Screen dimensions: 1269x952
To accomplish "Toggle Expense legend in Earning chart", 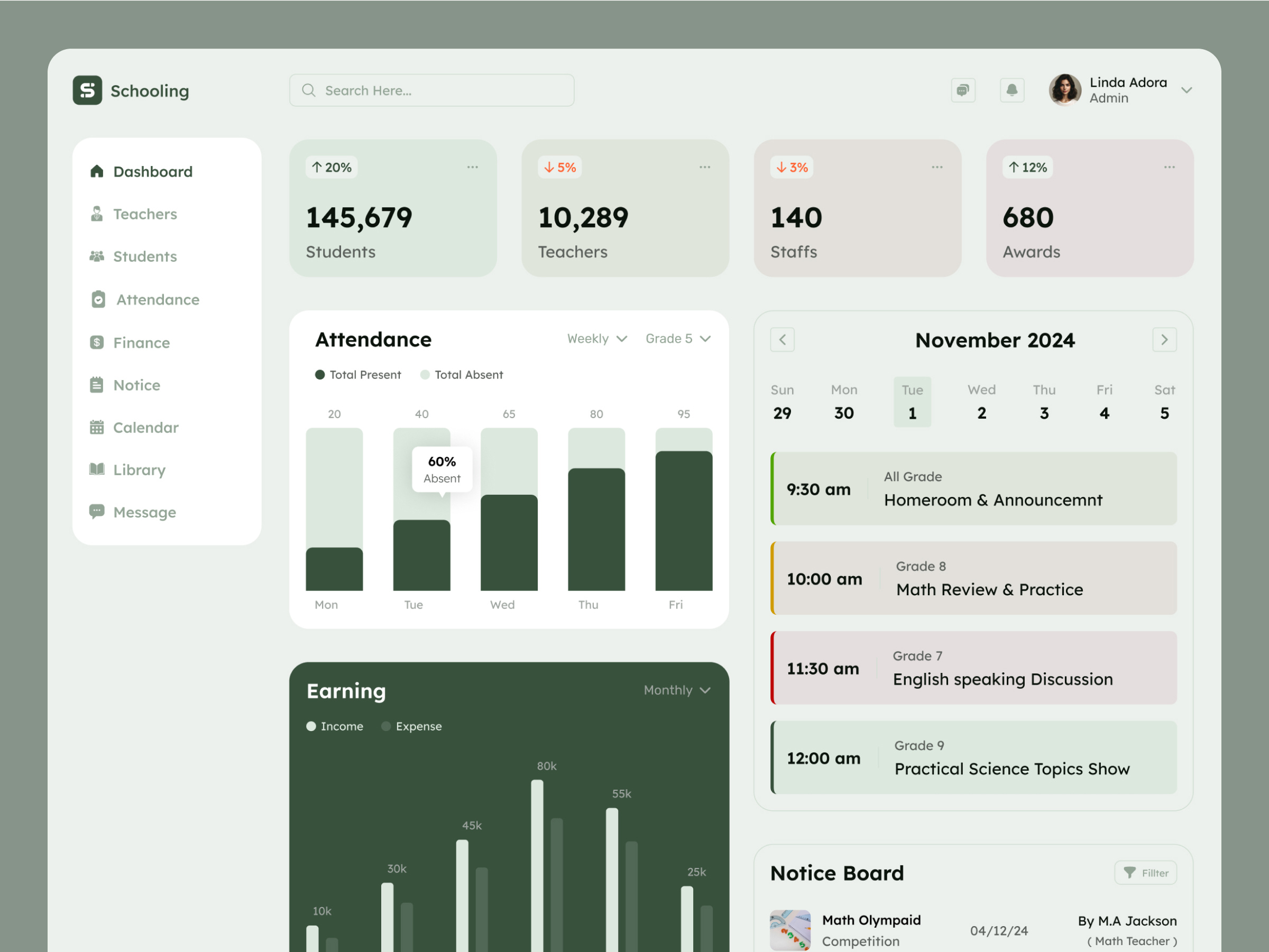I will 411,726.
